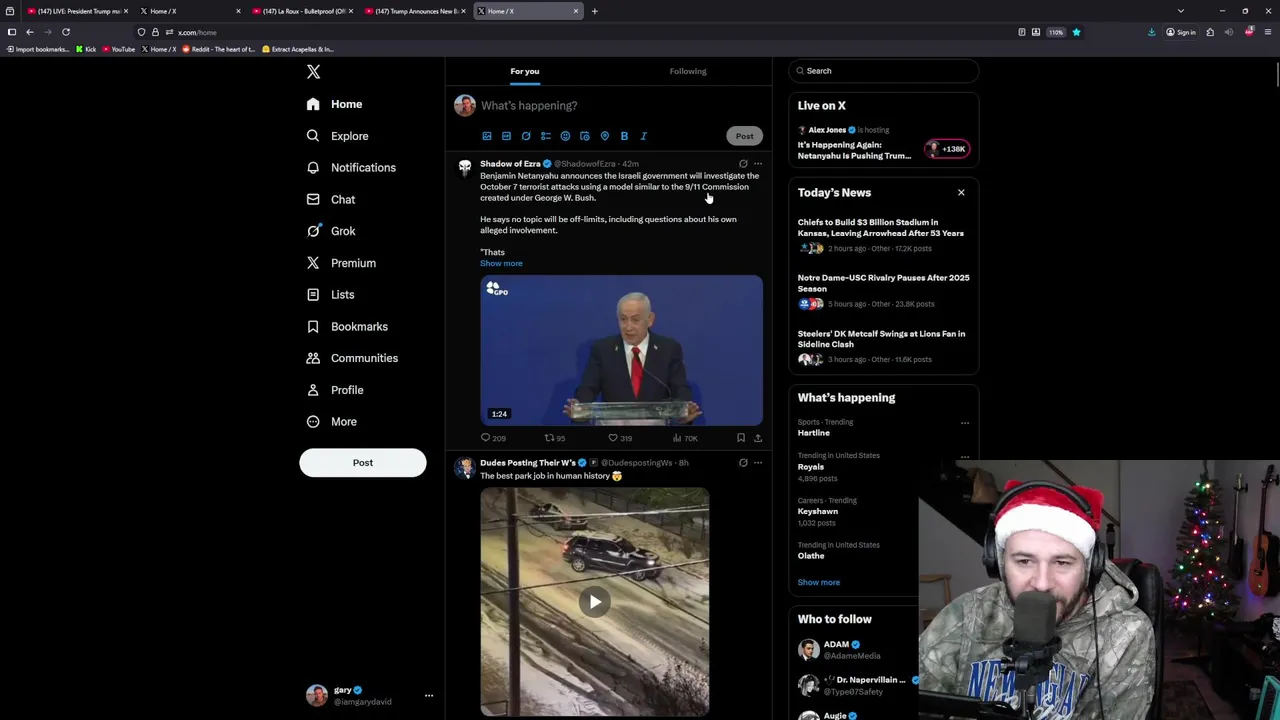
Task: Reply to the Shadow of Ezra post
Action: coord(493,438)
